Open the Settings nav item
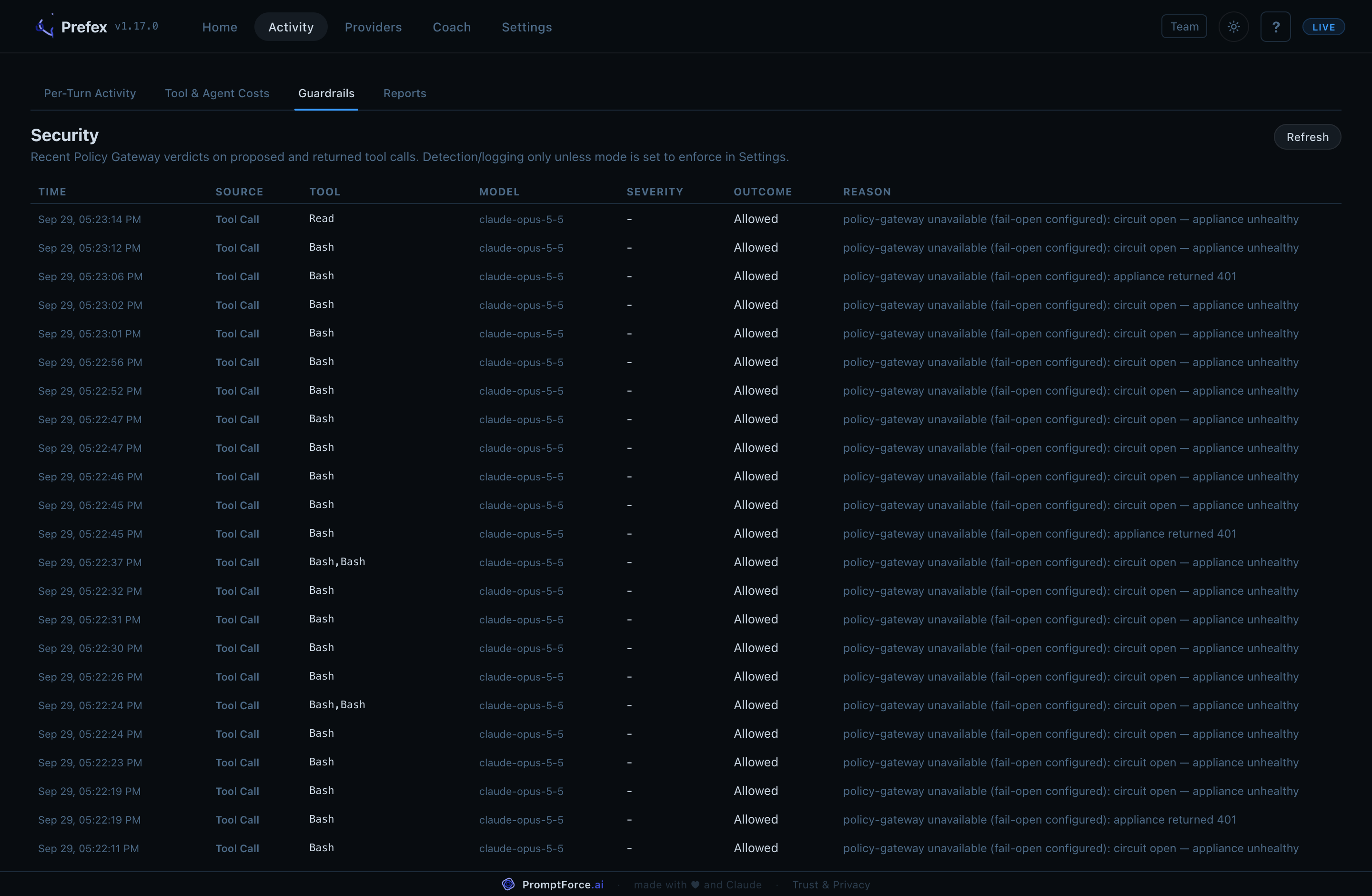The height and width of the screenshot is (896, 1372). (x=526, y=27)
